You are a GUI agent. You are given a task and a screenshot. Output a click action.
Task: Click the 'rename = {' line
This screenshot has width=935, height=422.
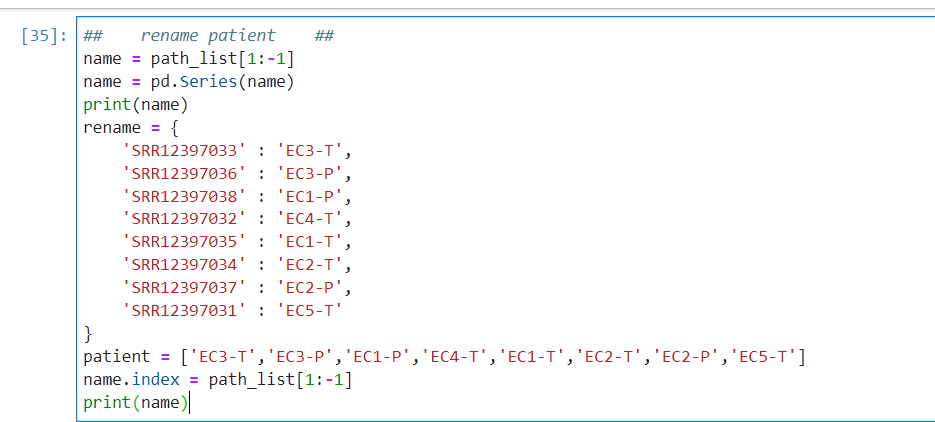coord(131,128)
